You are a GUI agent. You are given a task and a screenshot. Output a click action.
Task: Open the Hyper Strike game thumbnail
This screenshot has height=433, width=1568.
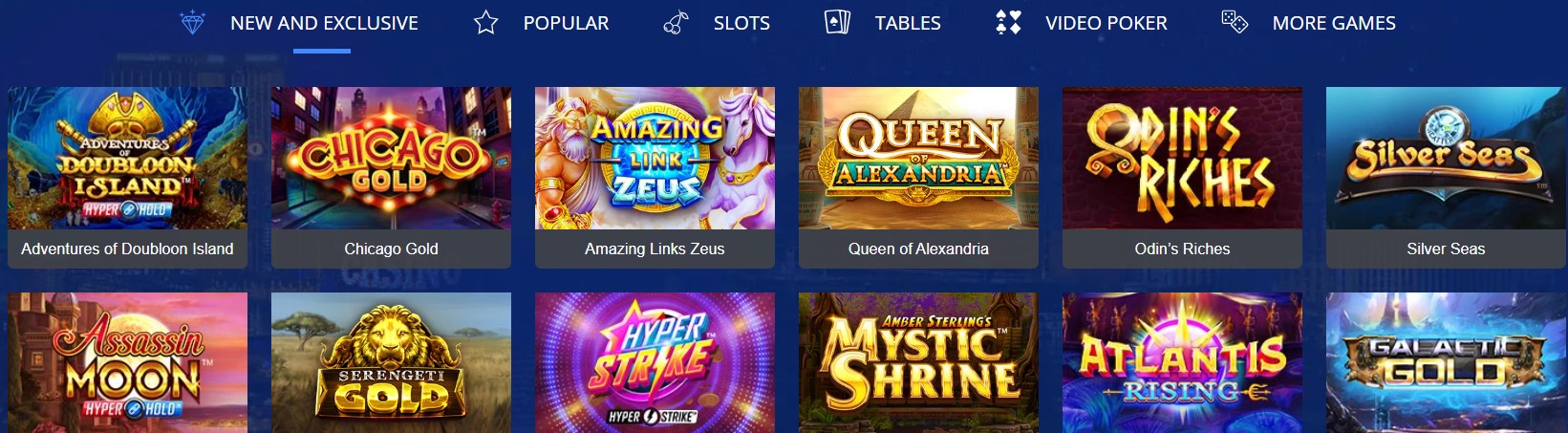(655, 362)
